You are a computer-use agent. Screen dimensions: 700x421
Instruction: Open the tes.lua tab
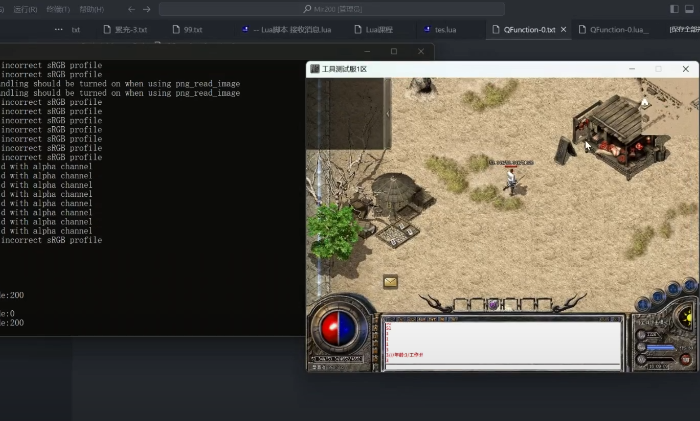click(x=446, y=30)
